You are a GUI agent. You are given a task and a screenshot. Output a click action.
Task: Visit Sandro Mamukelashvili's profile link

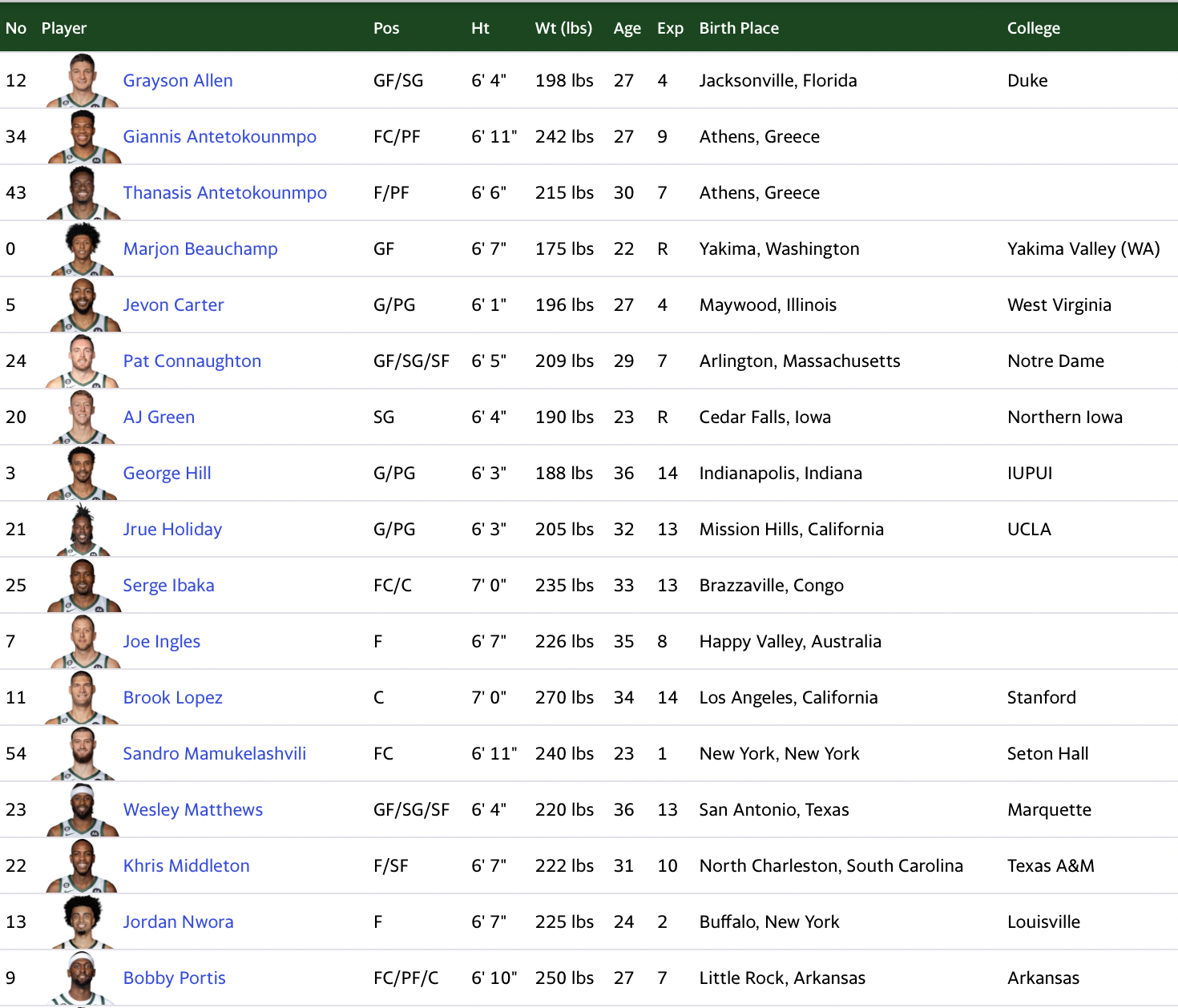click(x=215, y=753)
